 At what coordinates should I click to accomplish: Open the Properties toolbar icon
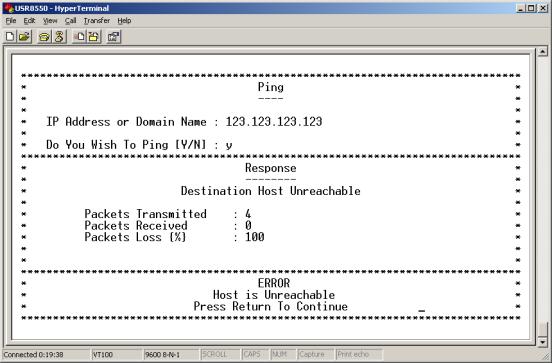pos(113,37)
